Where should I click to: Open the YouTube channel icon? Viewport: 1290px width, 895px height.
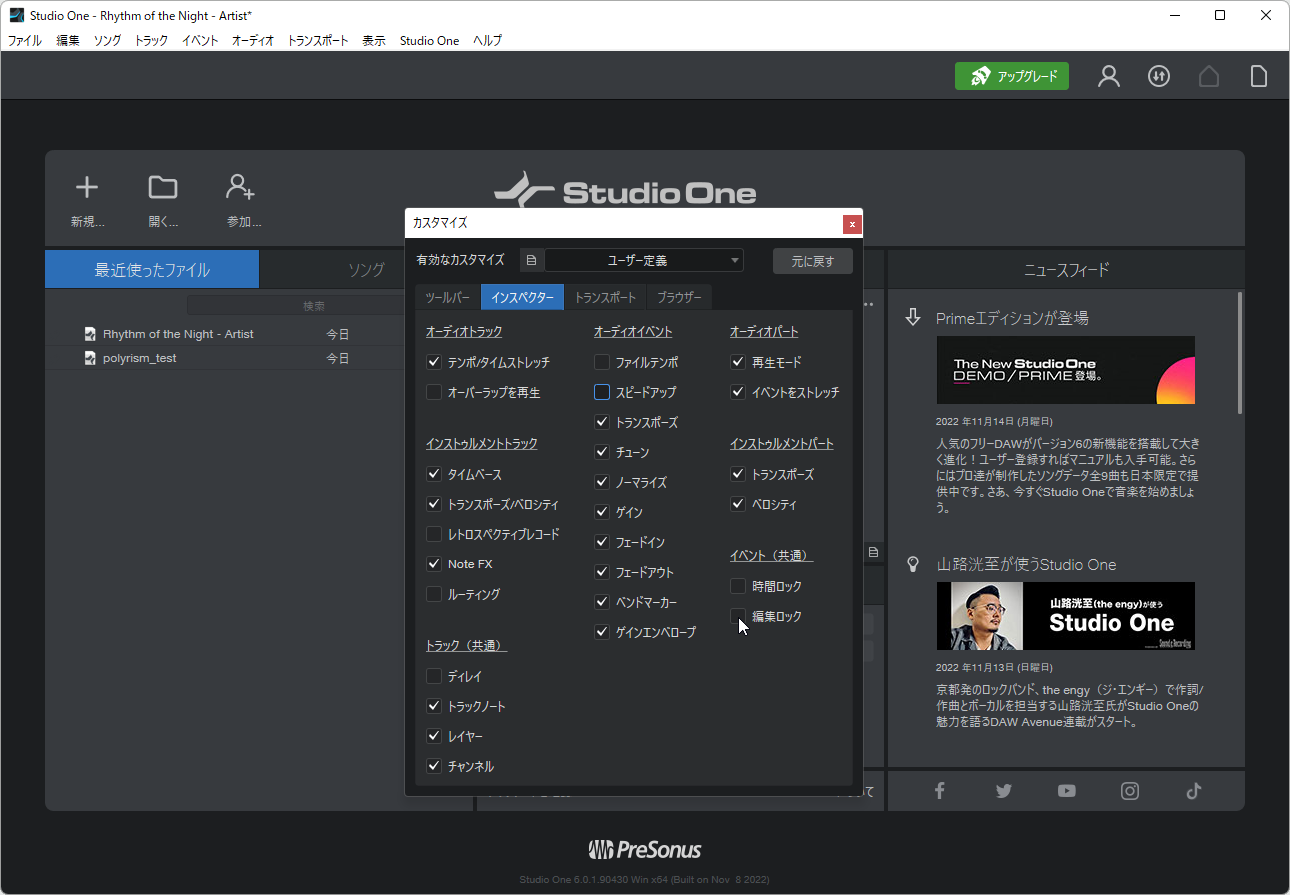[1066, 790]
